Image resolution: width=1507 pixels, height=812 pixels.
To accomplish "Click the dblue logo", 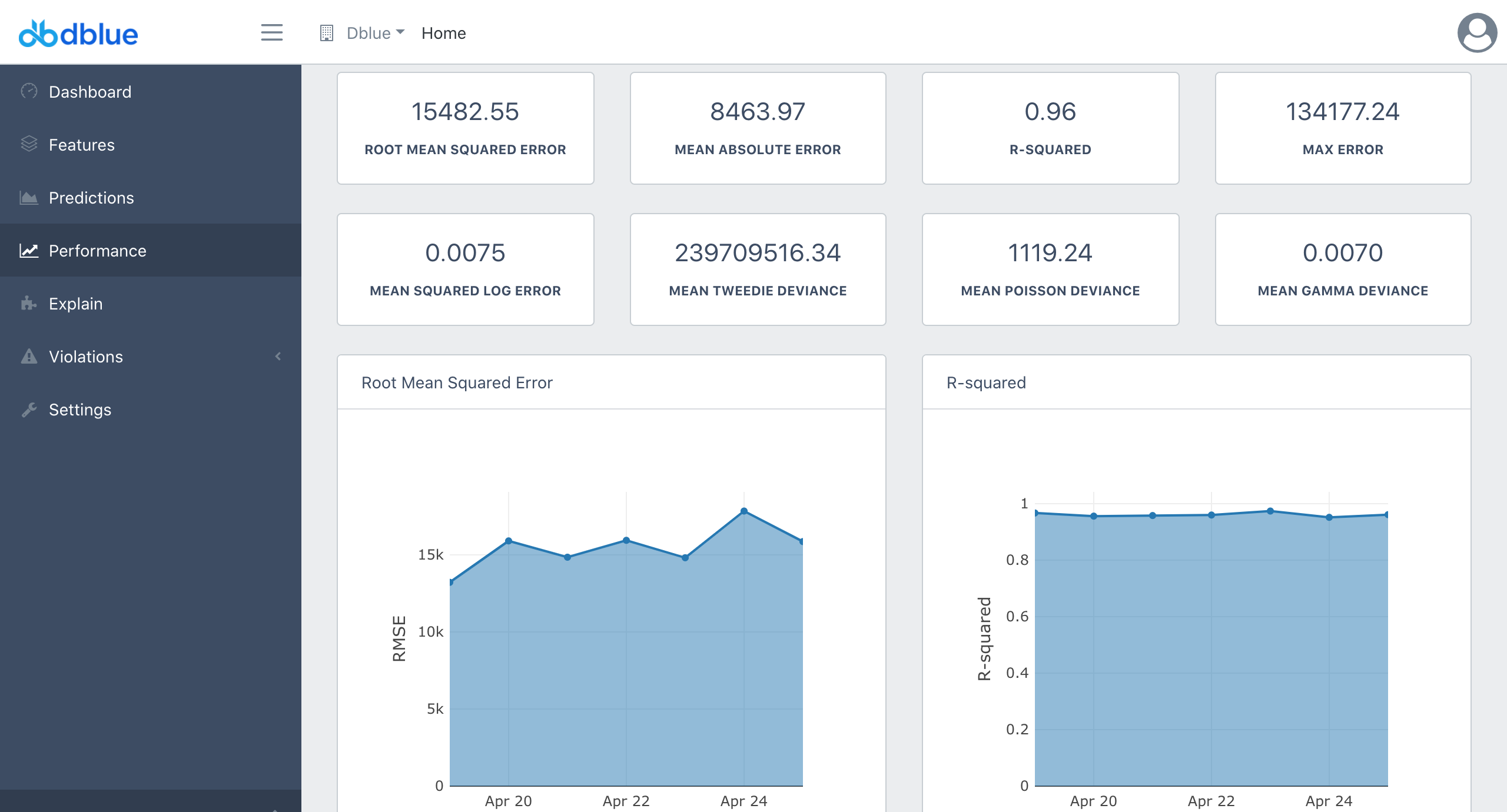I will point(78,34).
